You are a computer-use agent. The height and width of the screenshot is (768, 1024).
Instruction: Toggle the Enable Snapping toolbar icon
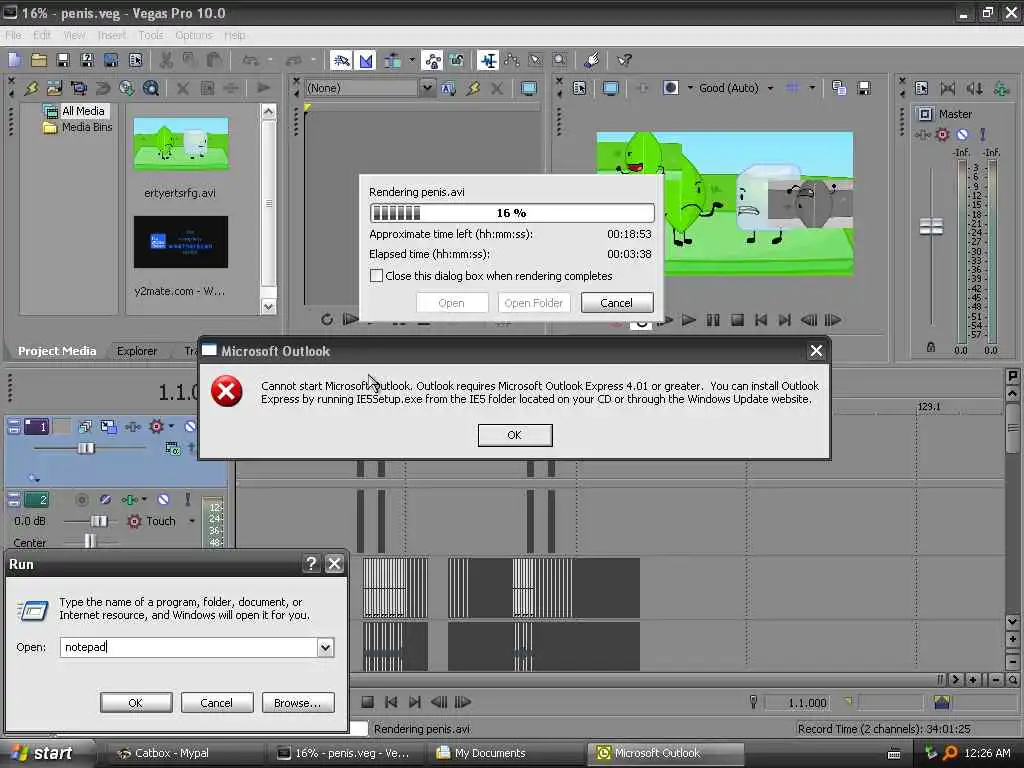coord(341,61)
